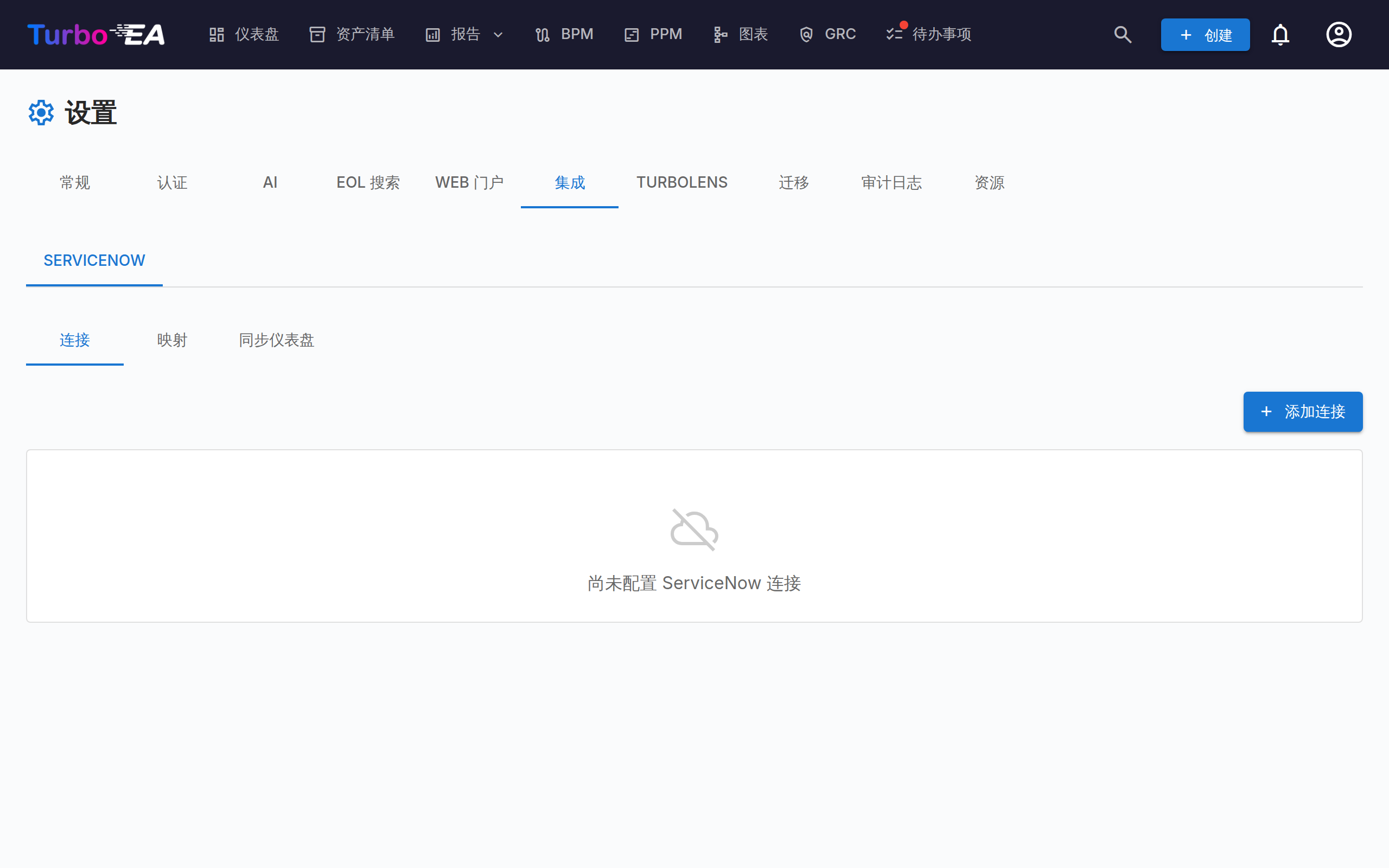The width and height of the screenshot is (1389, 868).
Task: Open the 仪表盘 dashboard nav item
Action: point(244,34)
